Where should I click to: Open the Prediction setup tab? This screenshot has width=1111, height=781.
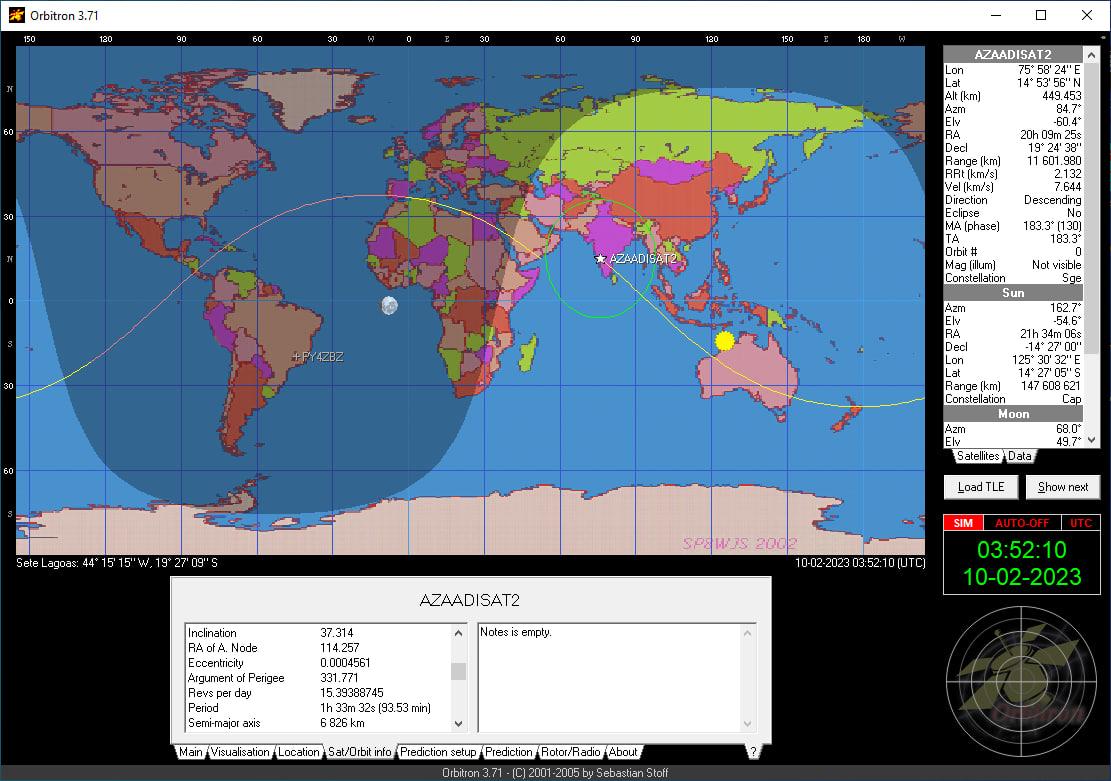(438, 752)
